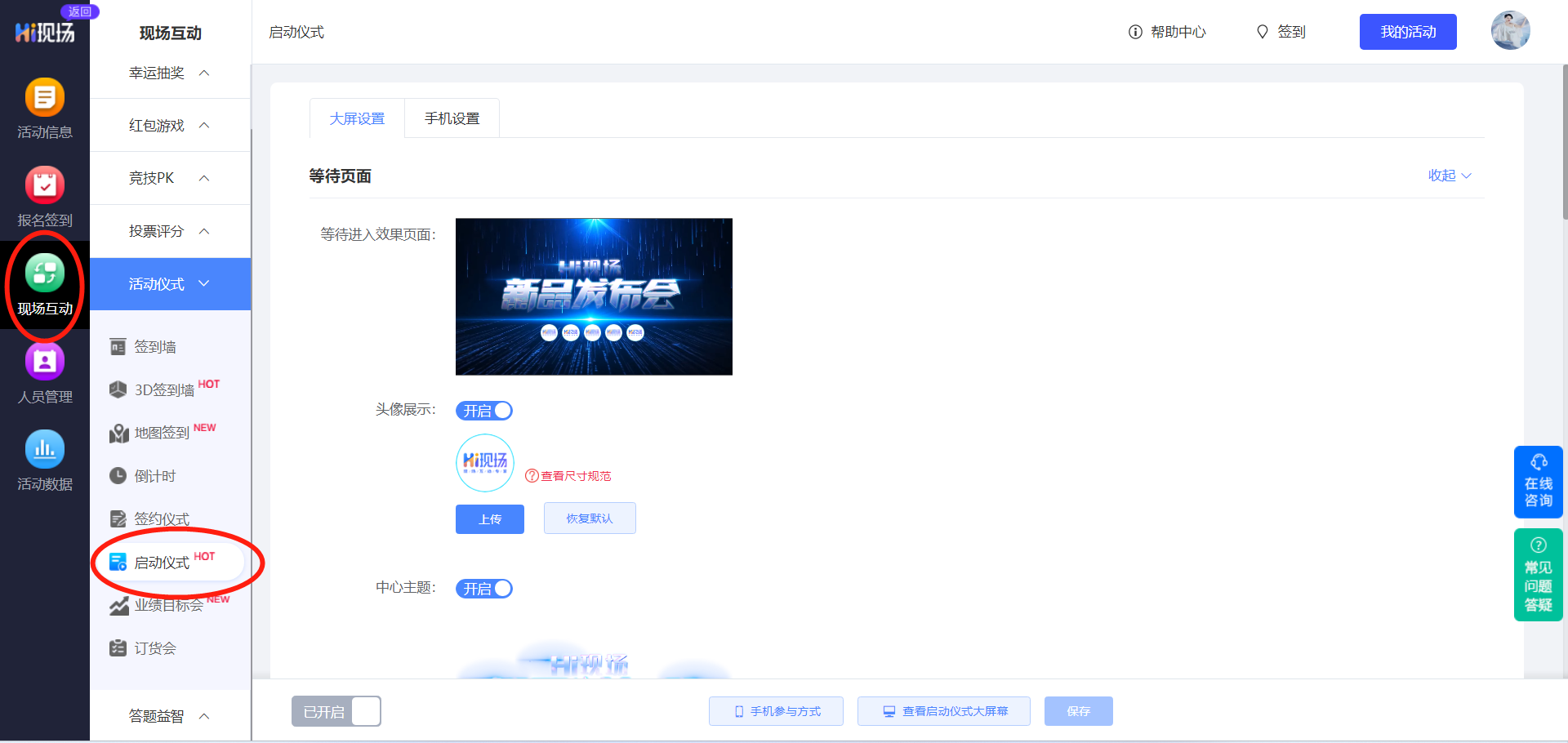Viewport: 1568px width, 743px height.
Task: Expand the 答题益智 section
Action: (170, 716)
